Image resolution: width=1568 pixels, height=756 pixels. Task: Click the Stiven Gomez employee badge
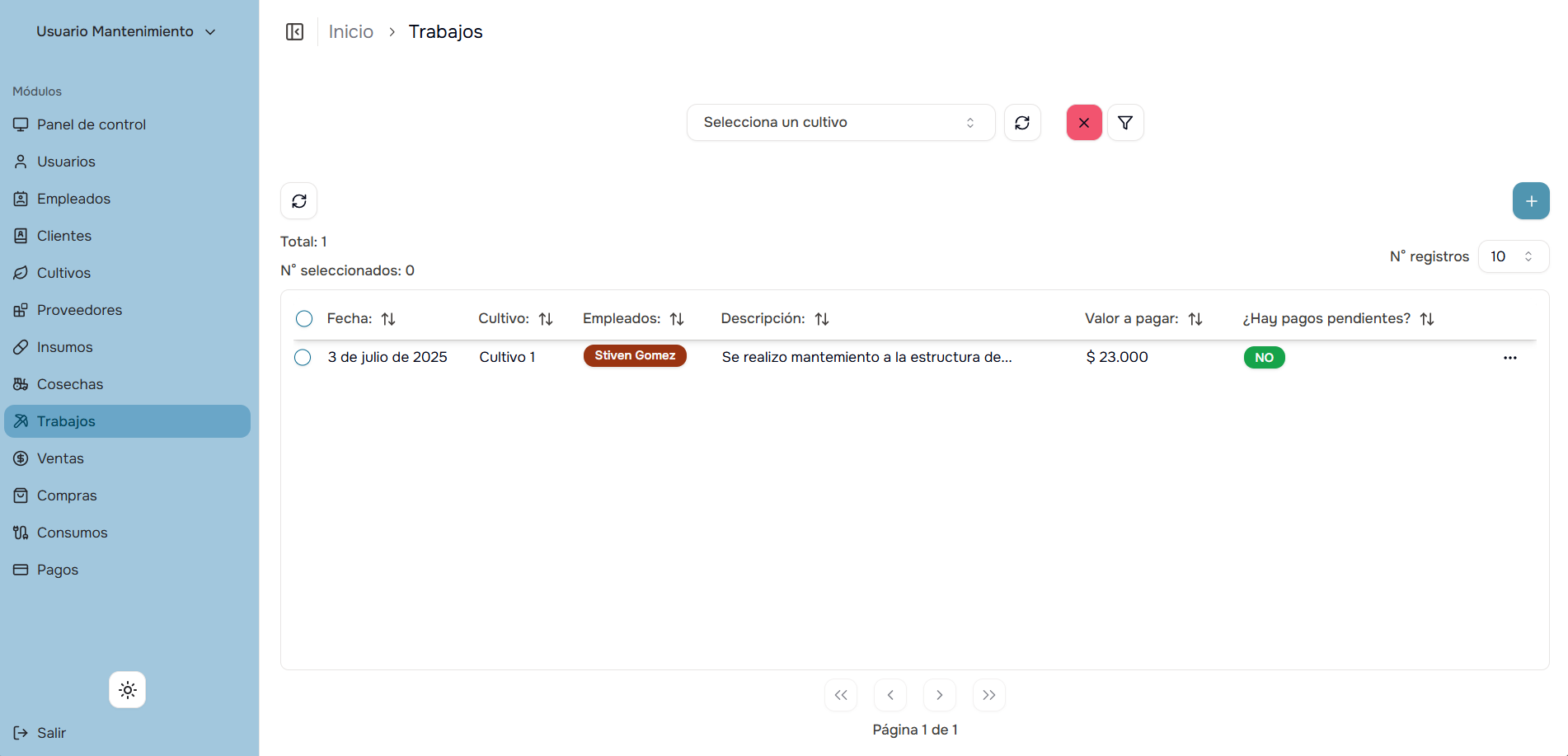click(635, 356)
